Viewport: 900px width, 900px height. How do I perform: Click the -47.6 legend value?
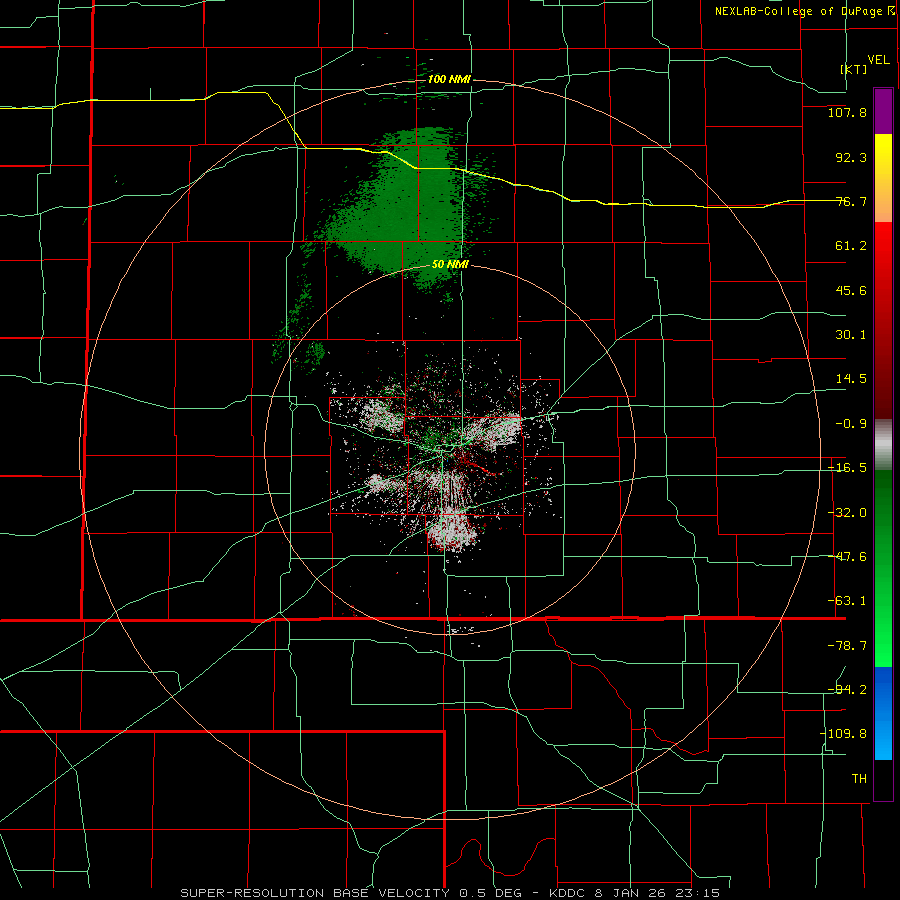847,557
